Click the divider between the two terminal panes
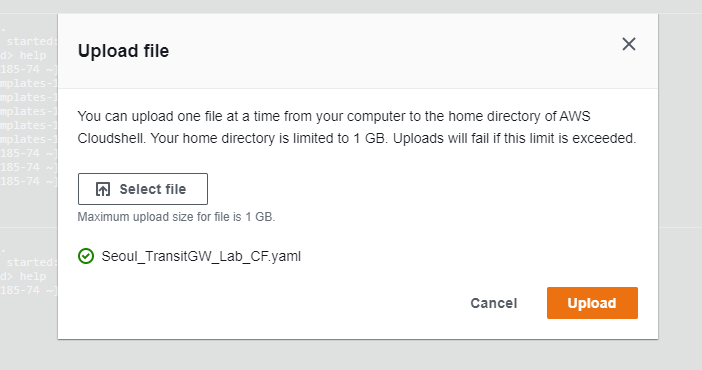The image size is (702, 370). (x=29, y=228)
